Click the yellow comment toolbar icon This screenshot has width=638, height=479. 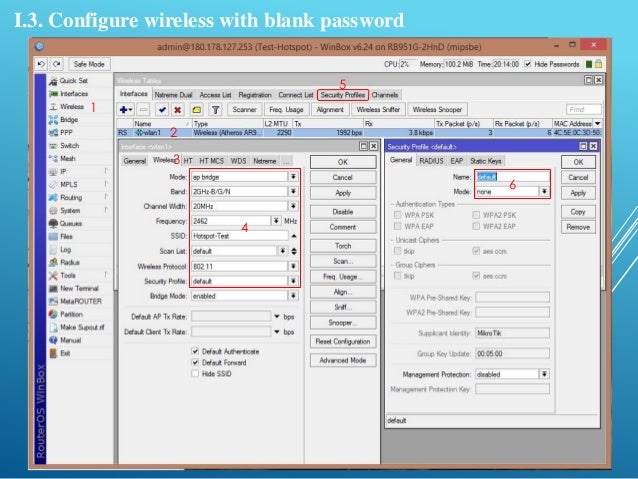pyautogui.click(x=197, y=109)
